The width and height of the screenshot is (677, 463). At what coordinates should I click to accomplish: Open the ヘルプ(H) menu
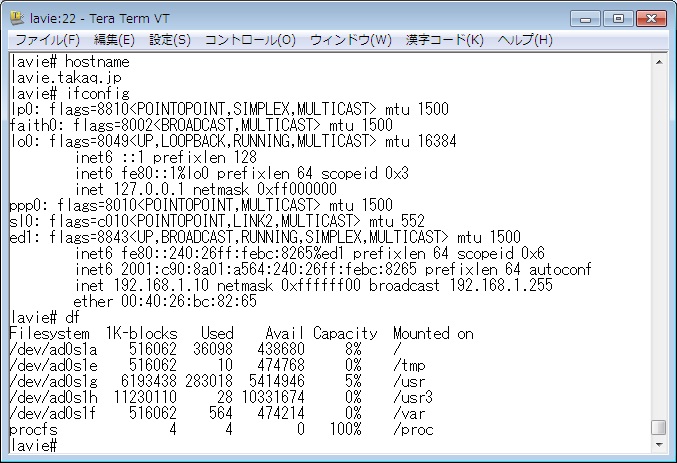[525, 40]
